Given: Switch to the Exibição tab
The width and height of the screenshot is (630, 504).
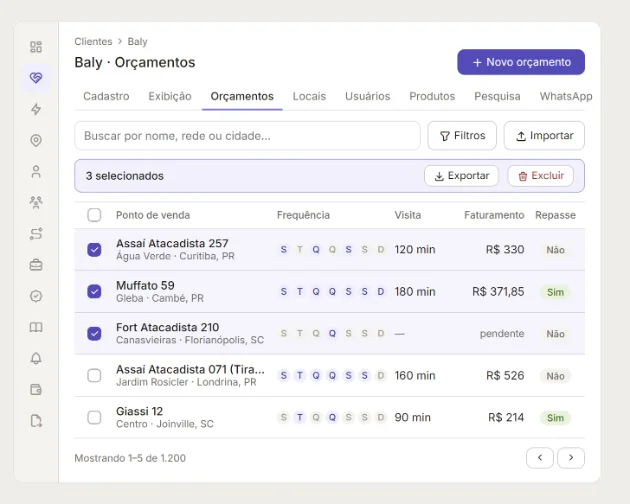Looking at the screenshot, I should 170,96.
